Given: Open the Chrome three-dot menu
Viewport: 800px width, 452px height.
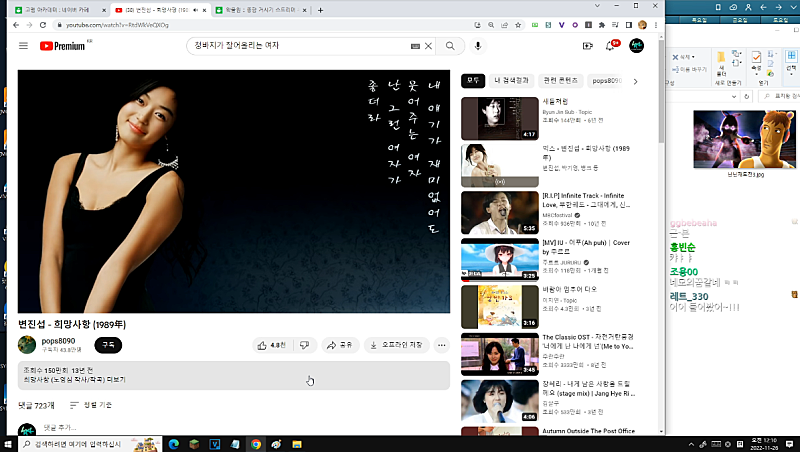Looking at the screenshot, I should 656,24.
